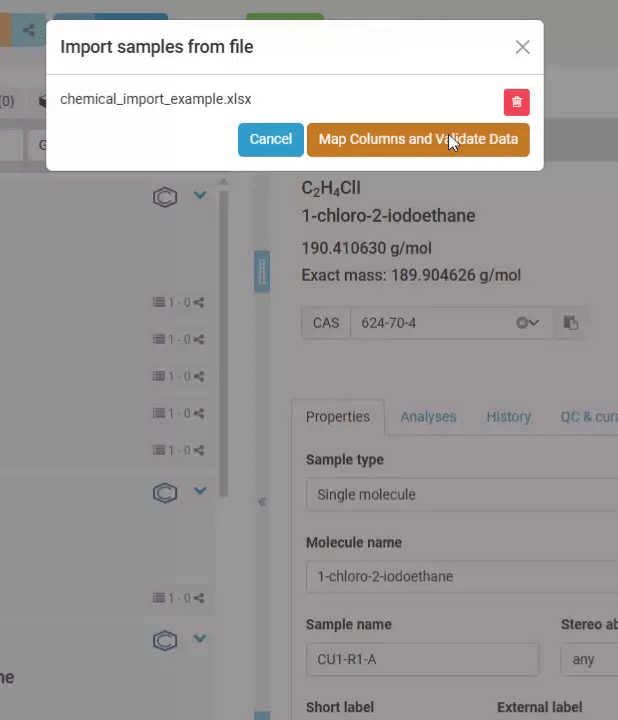Click the share icon in the top-left toolbar
This screenshot has width=618, height=720.
point(28,30)
